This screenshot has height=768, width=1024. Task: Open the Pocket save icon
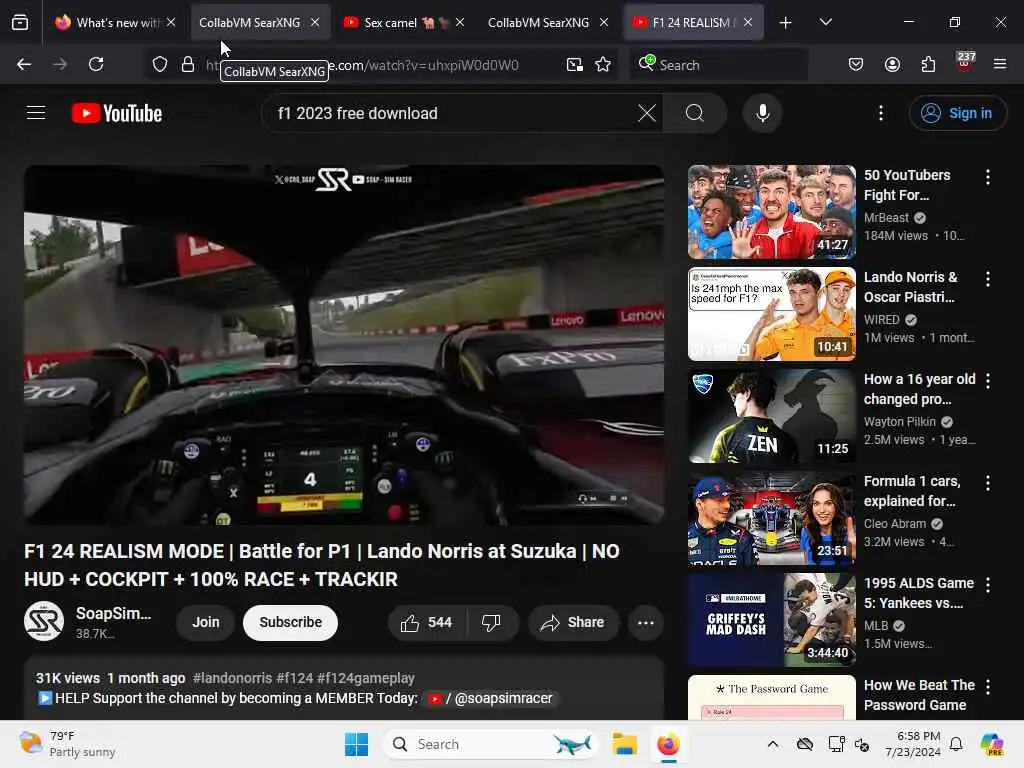pos(856,64)
